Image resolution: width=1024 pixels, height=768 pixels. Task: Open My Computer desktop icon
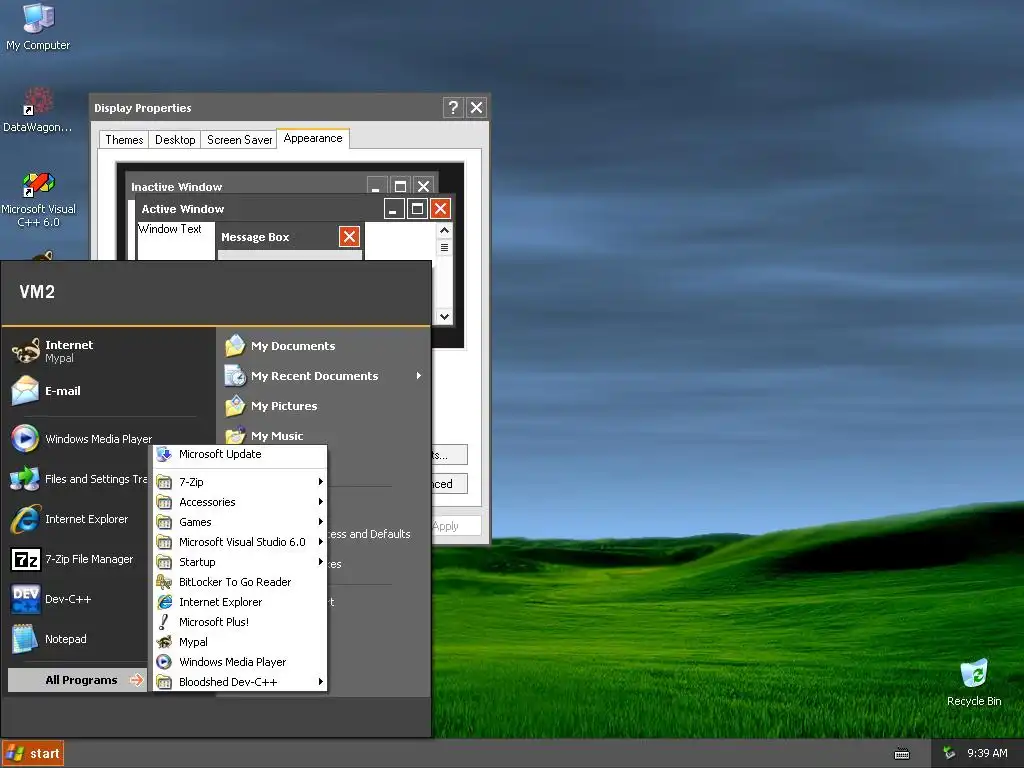click(x=38, y=26)
